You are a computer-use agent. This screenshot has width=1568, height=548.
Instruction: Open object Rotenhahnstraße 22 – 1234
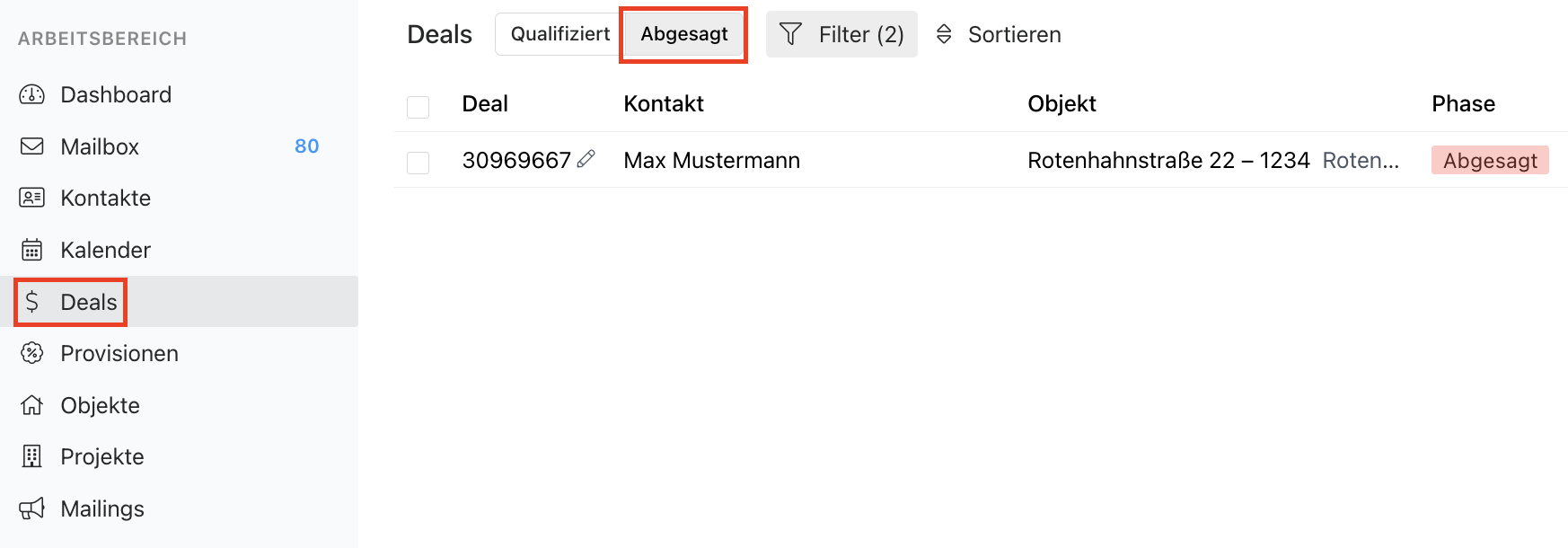pos(1167,160)
